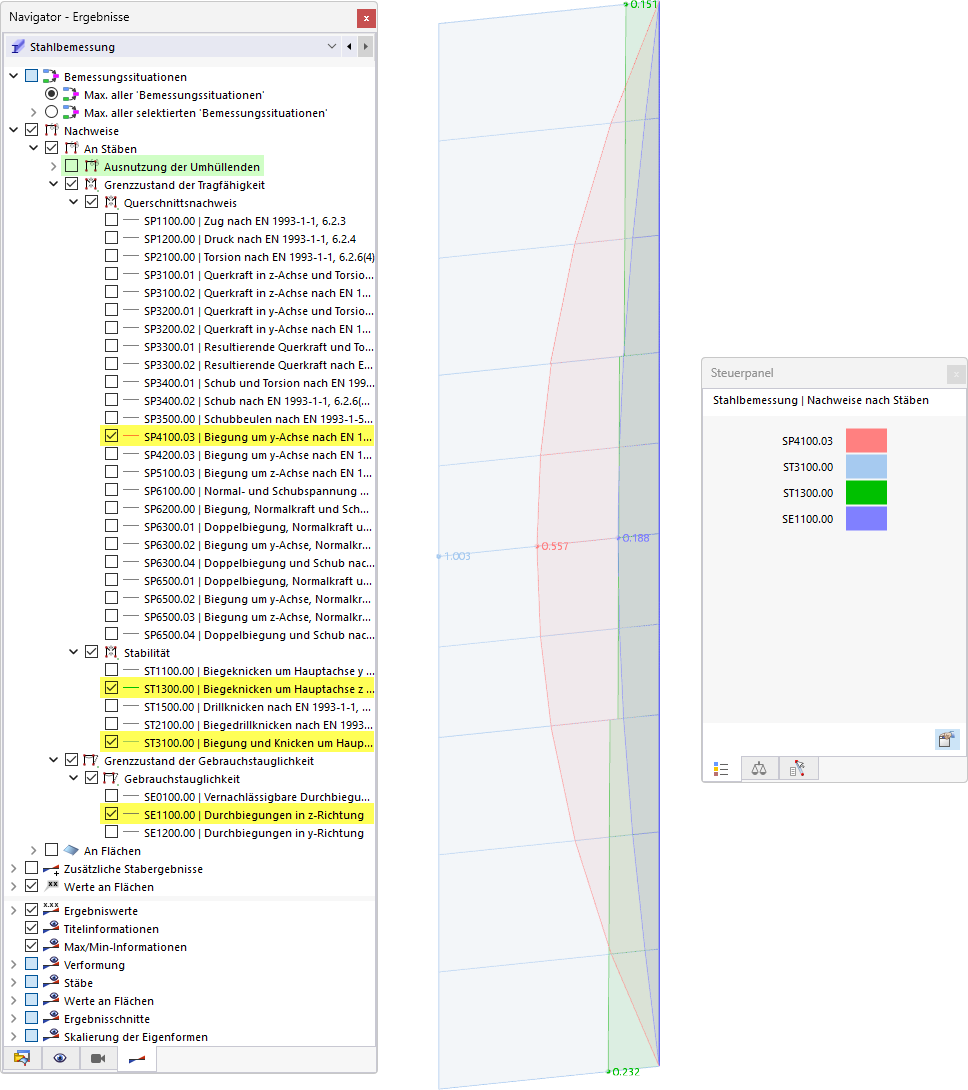Image resolution: width=968 pixels, height=1090 pixels.
Task: Check SP2100.00 Torsion checkbox
Action: click(x=111, y=257)
